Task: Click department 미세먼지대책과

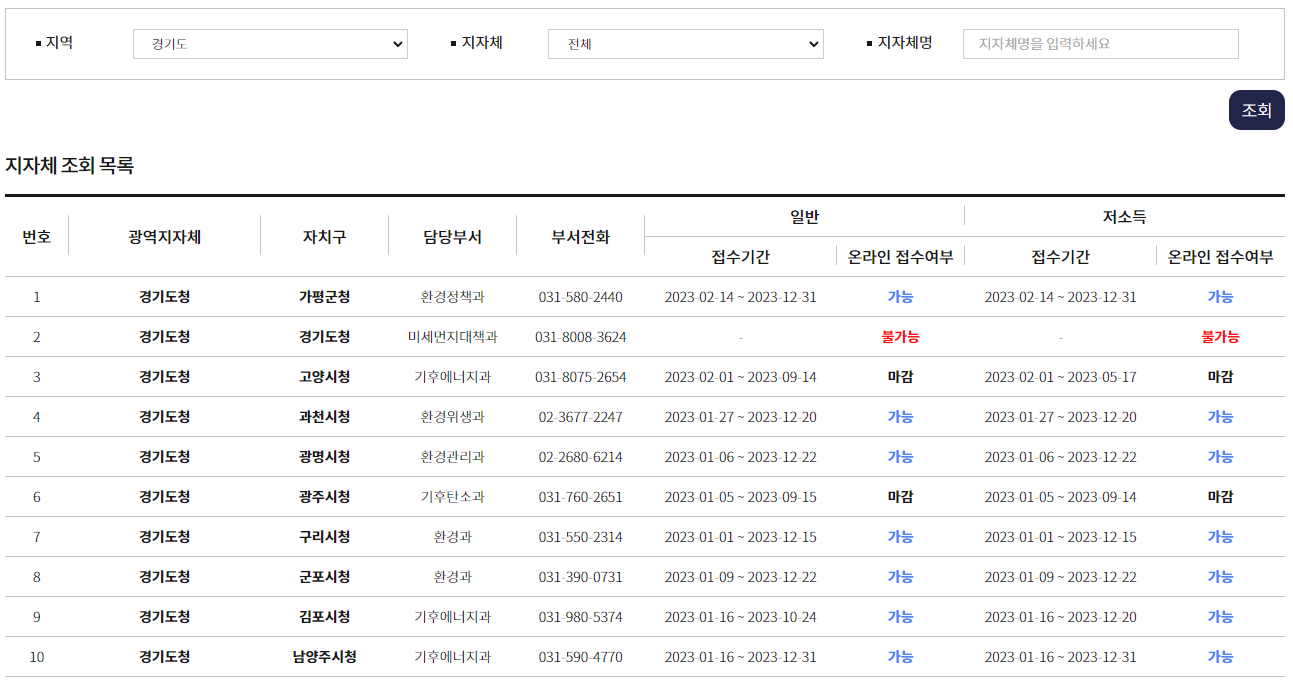Action: [x=452, y=337]
